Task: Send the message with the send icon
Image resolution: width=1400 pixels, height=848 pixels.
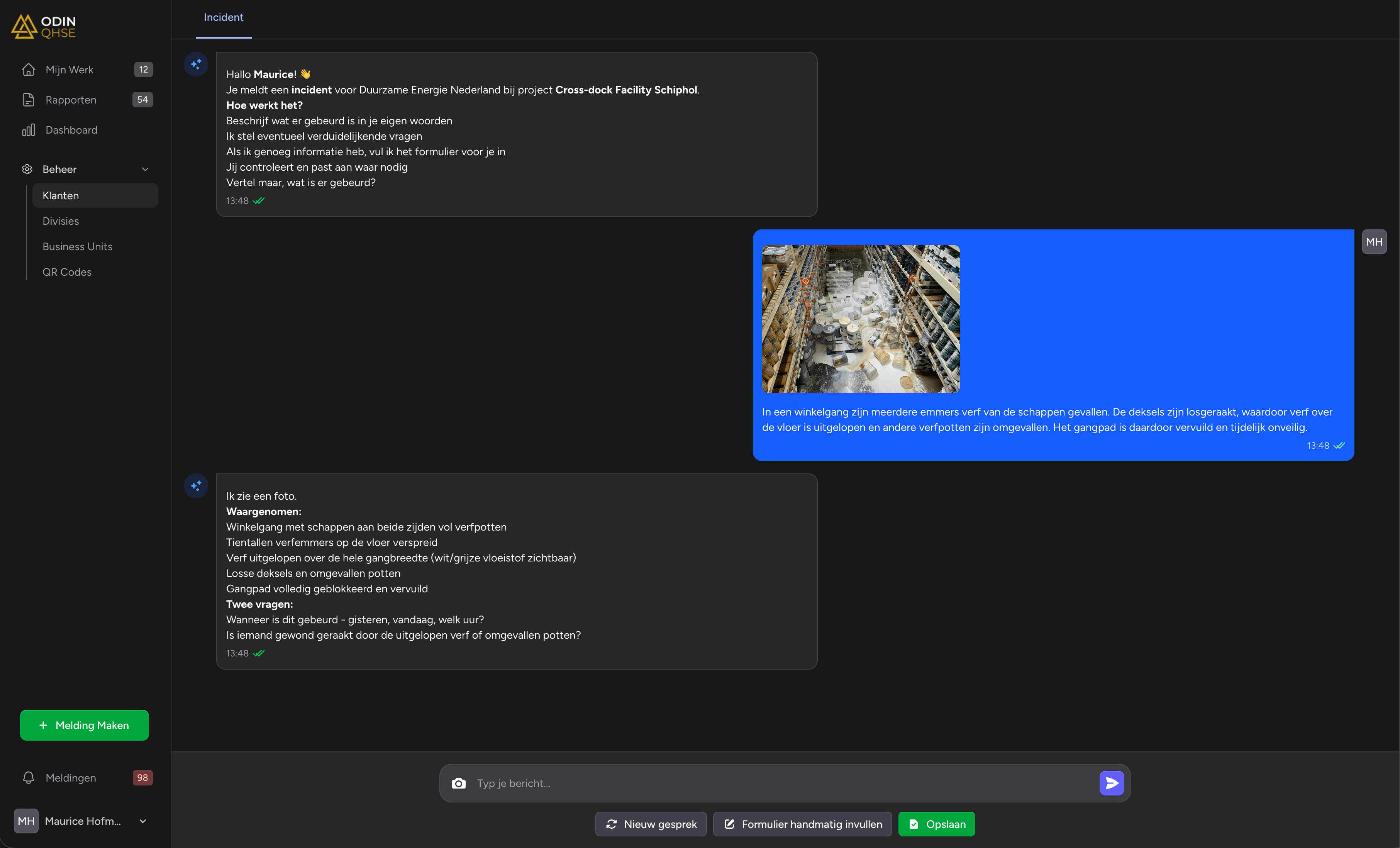Action: pyautogui.click(x=1111, y=783)
